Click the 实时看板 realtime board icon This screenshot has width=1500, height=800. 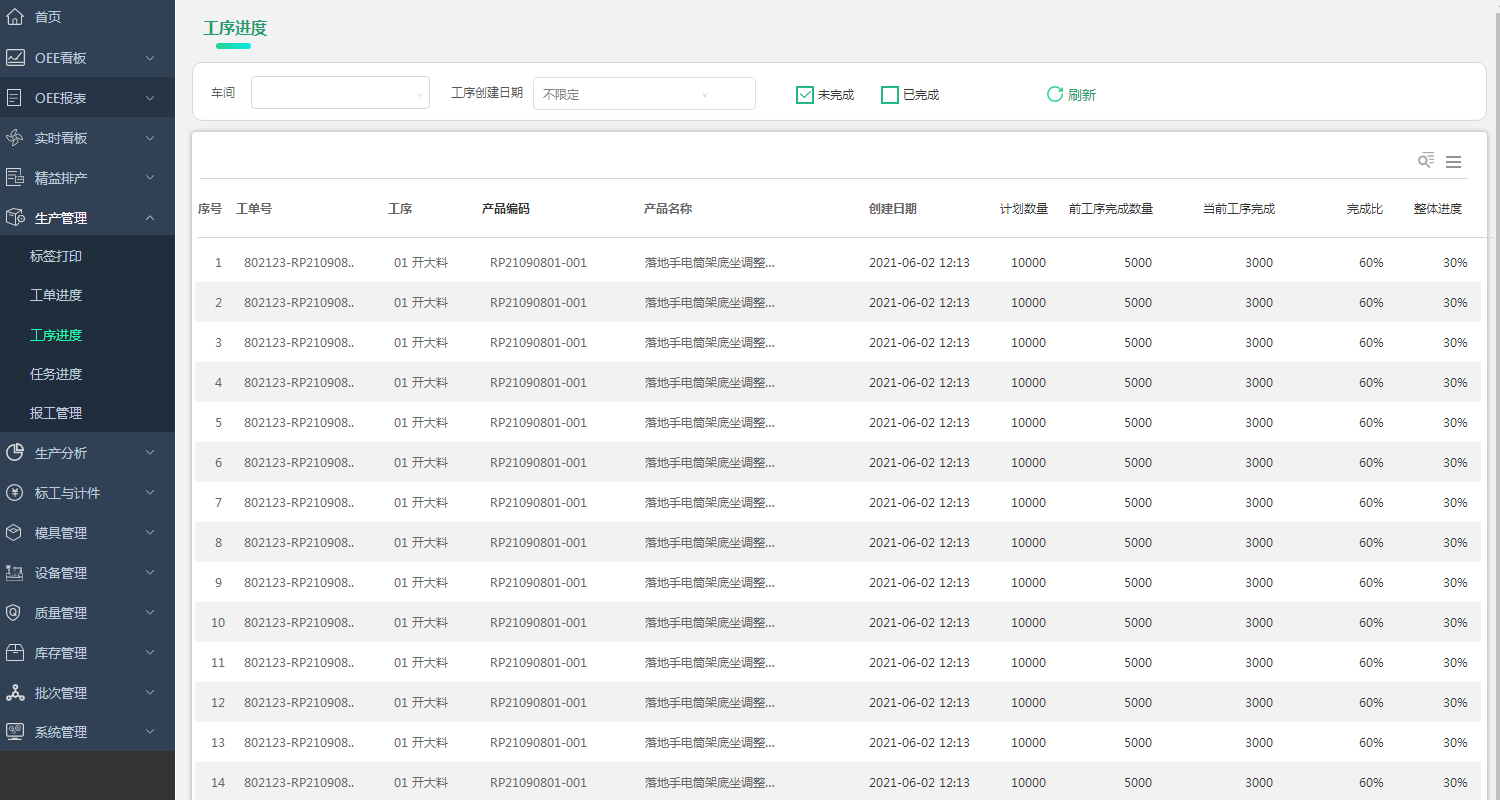(x=14, y=137)
